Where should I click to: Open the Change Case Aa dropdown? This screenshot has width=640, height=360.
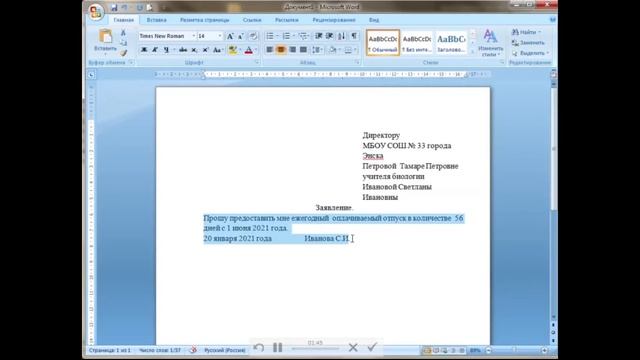218,50
